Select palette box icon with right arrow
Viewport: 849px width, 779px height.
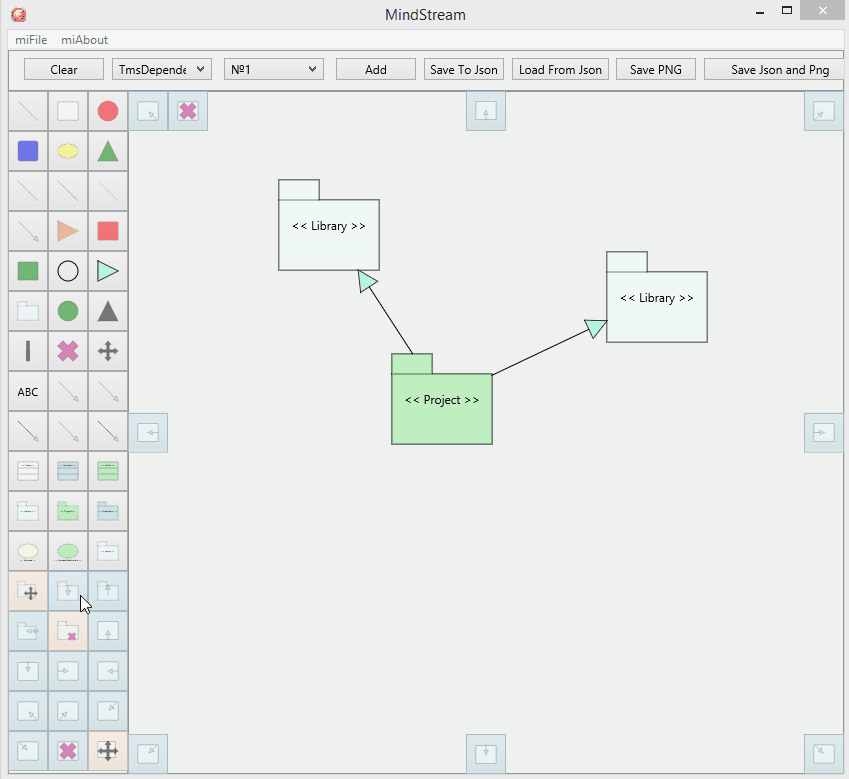(x=68, y=671)
